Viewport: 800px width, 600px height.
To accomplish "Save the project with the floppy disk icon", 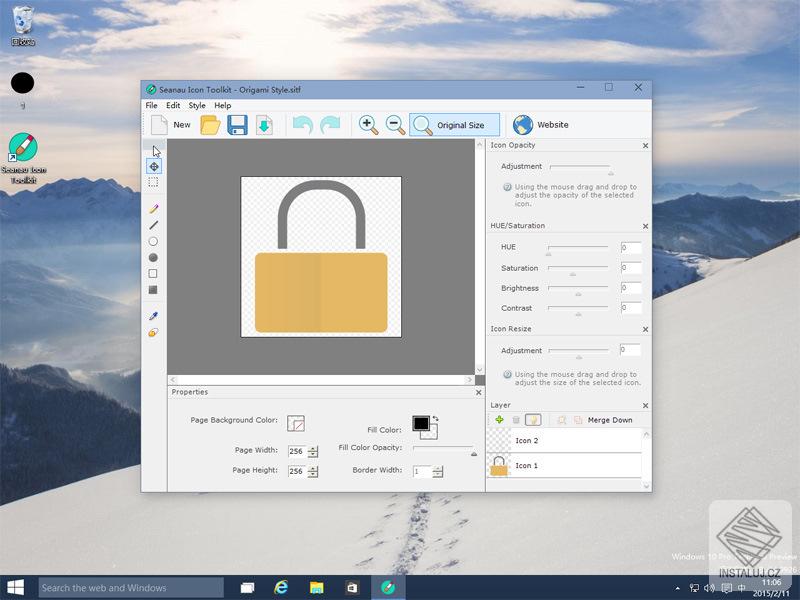I will 237,125.
